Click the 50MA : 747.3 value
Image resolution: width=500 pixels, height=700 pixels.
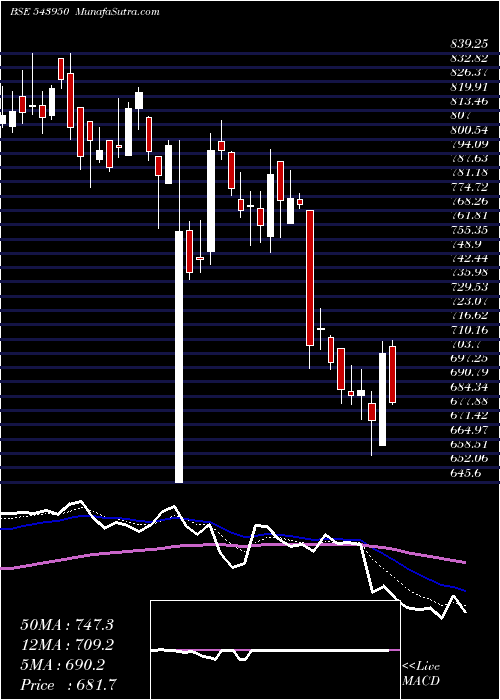tap(67, 625)
